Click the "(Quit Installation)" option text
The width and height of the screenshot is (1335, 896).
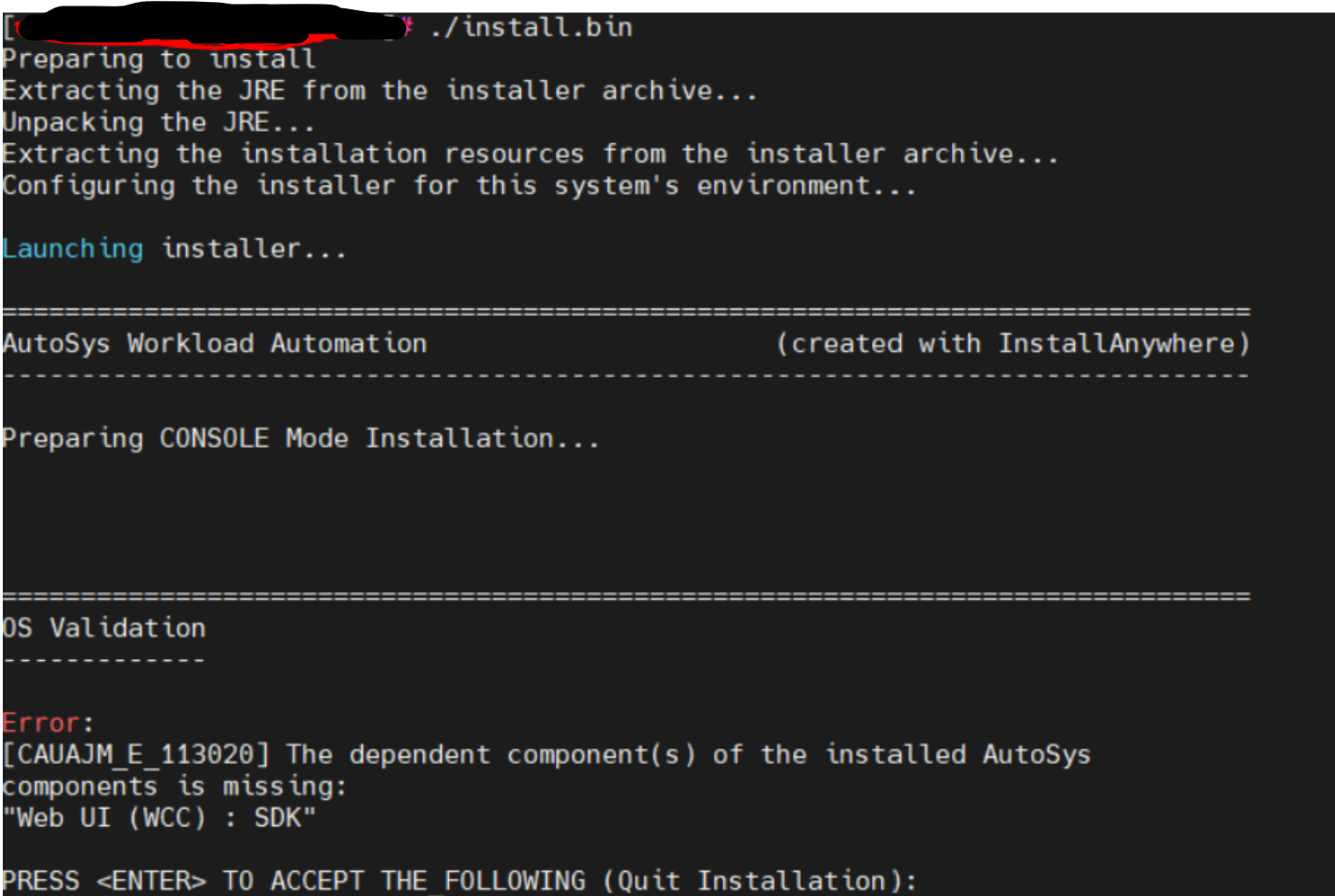click(x=759, y=881)
